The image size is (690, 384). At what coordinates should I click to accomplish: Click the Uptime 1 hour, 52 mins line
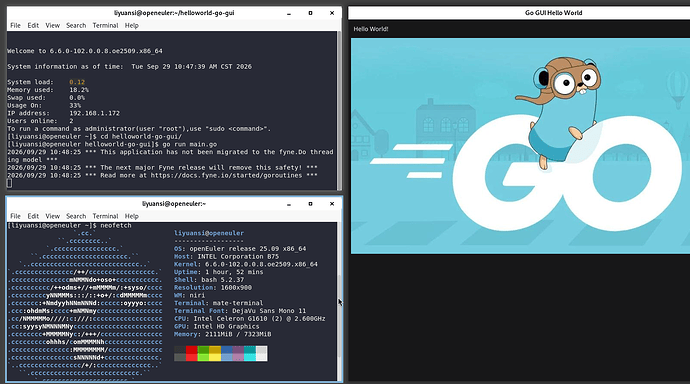click(x=218, y=272)
